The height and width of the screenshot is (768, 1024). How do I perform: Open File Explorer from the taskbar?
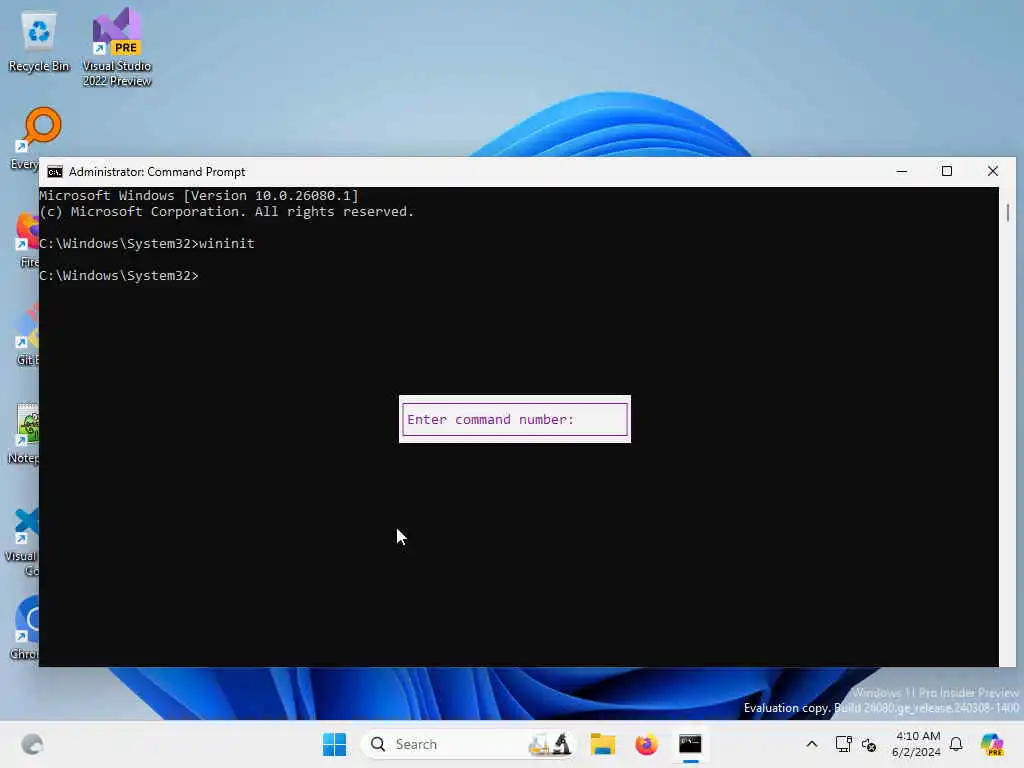point(602,744)
